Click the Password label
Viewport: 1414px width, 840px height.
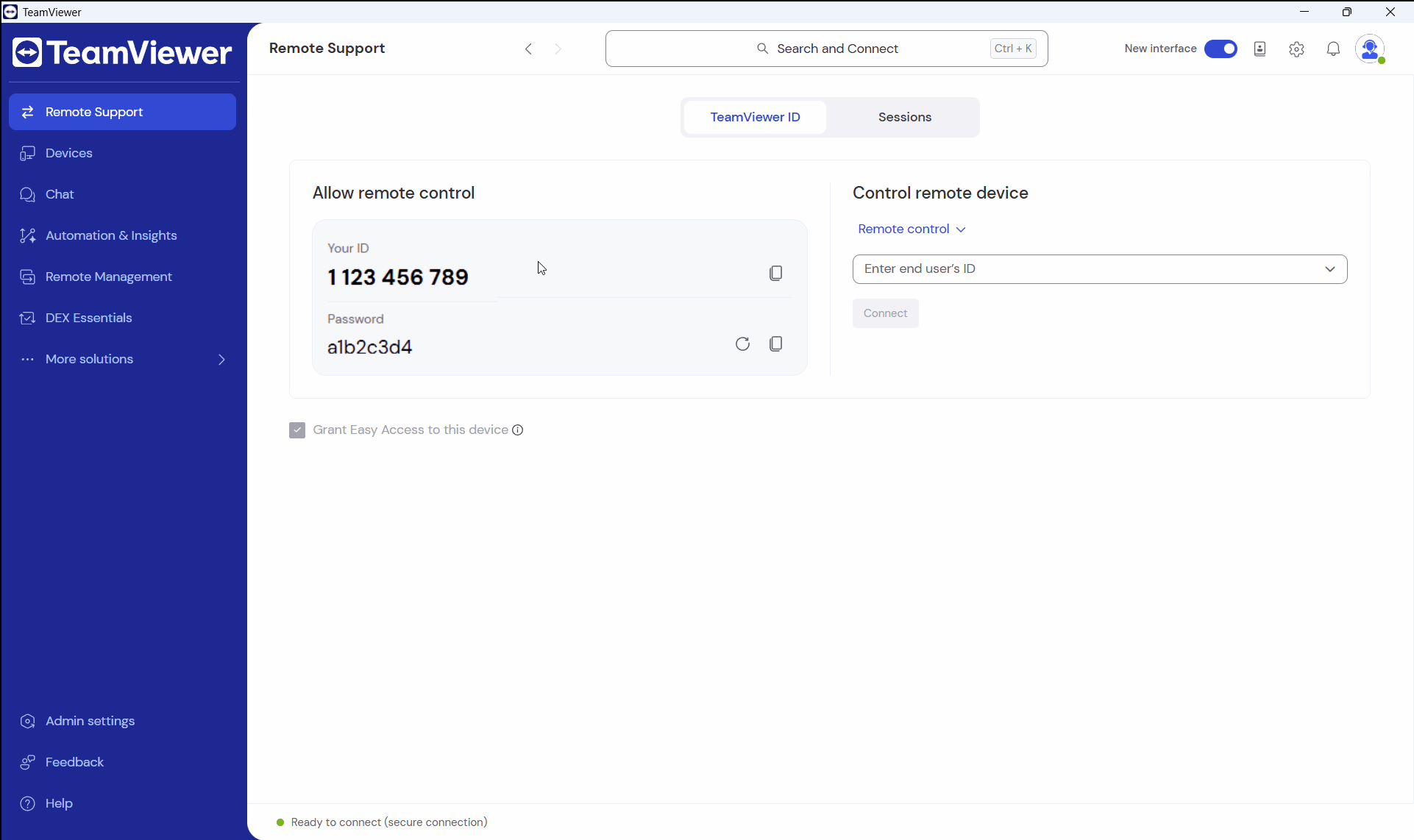pos(355,319)
